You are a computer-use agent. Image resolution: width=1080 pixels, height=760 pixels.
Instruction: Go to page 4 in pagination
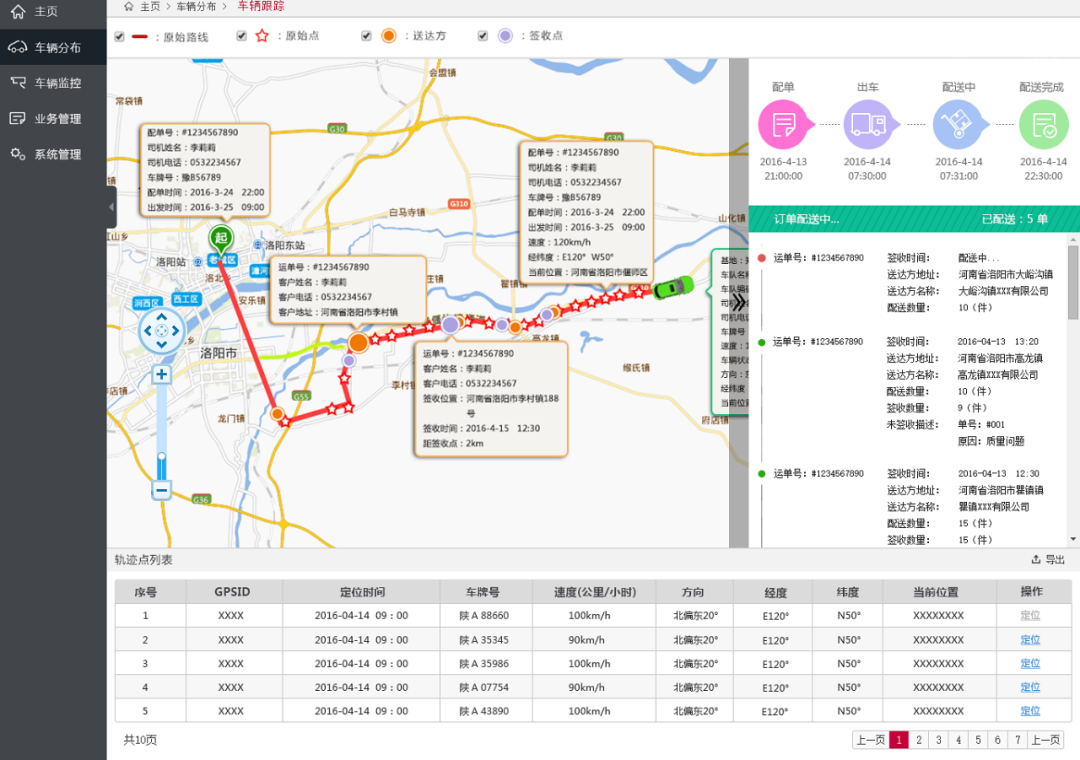coord(958,739)
